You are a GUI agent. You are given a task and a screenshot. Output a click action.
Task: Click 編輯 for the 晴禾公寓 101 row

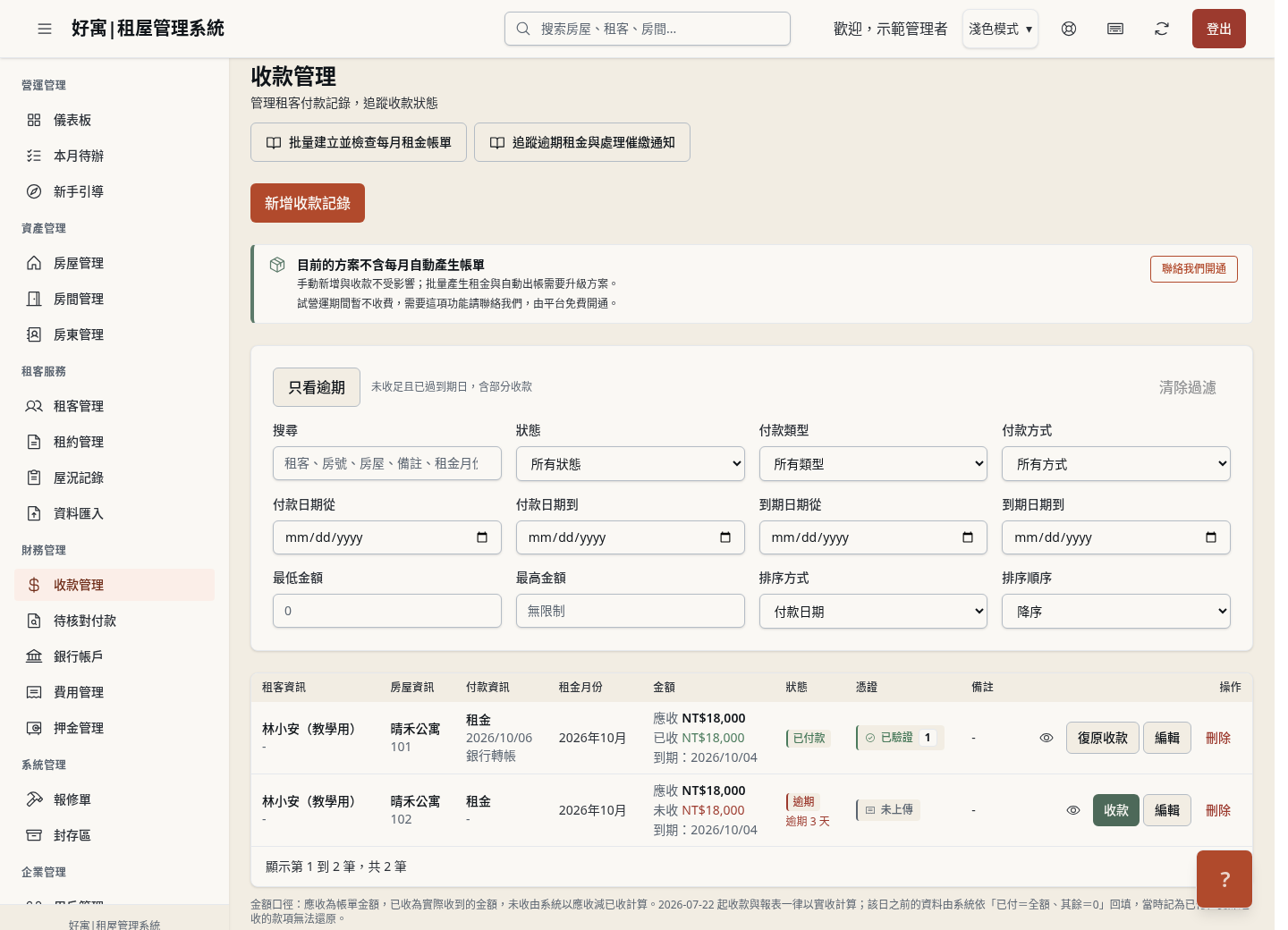coord(1167,738)
